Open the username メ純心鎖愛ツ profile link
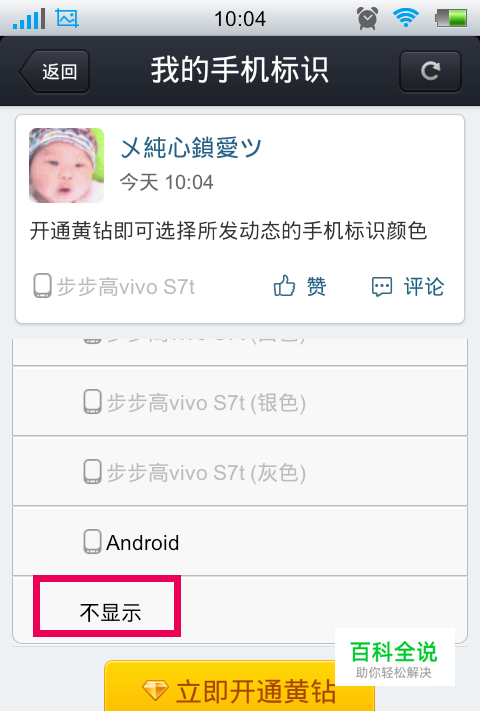This screenshot has width=480, height=711. [191, 148]
